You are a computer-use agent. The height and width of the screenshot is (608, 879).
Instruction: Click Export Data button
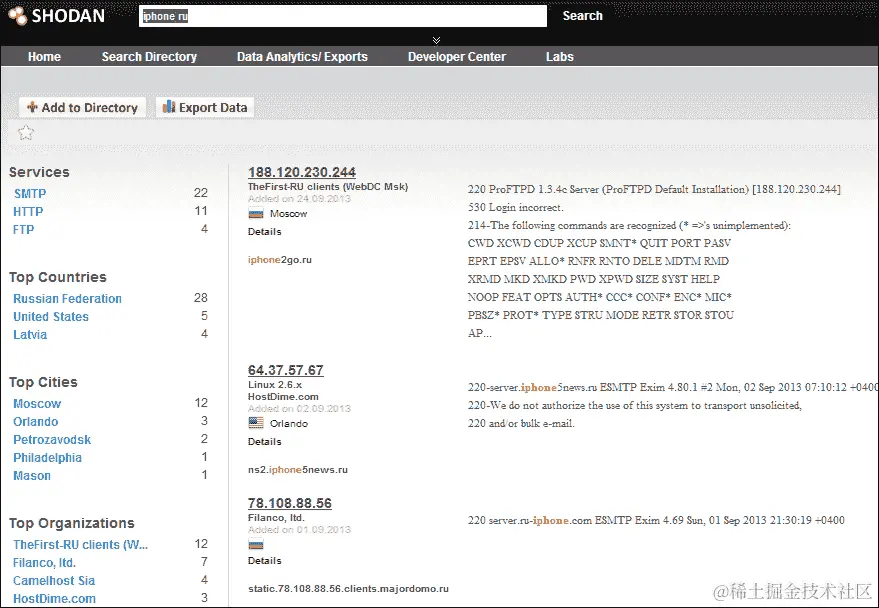click(x=205, y=107)
